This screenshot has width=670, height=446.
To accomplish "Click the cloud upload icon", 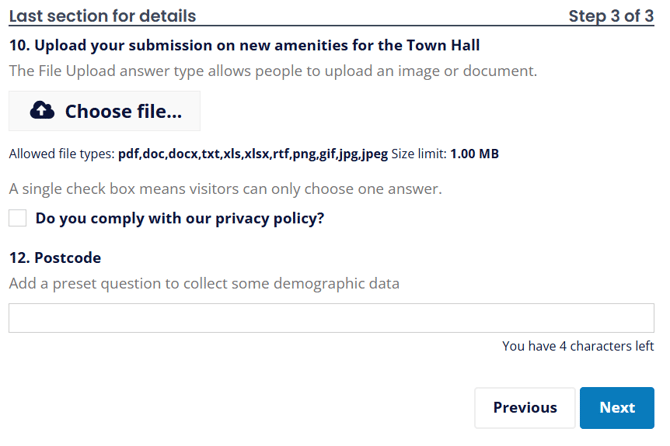I will click(x=42, y=111).
